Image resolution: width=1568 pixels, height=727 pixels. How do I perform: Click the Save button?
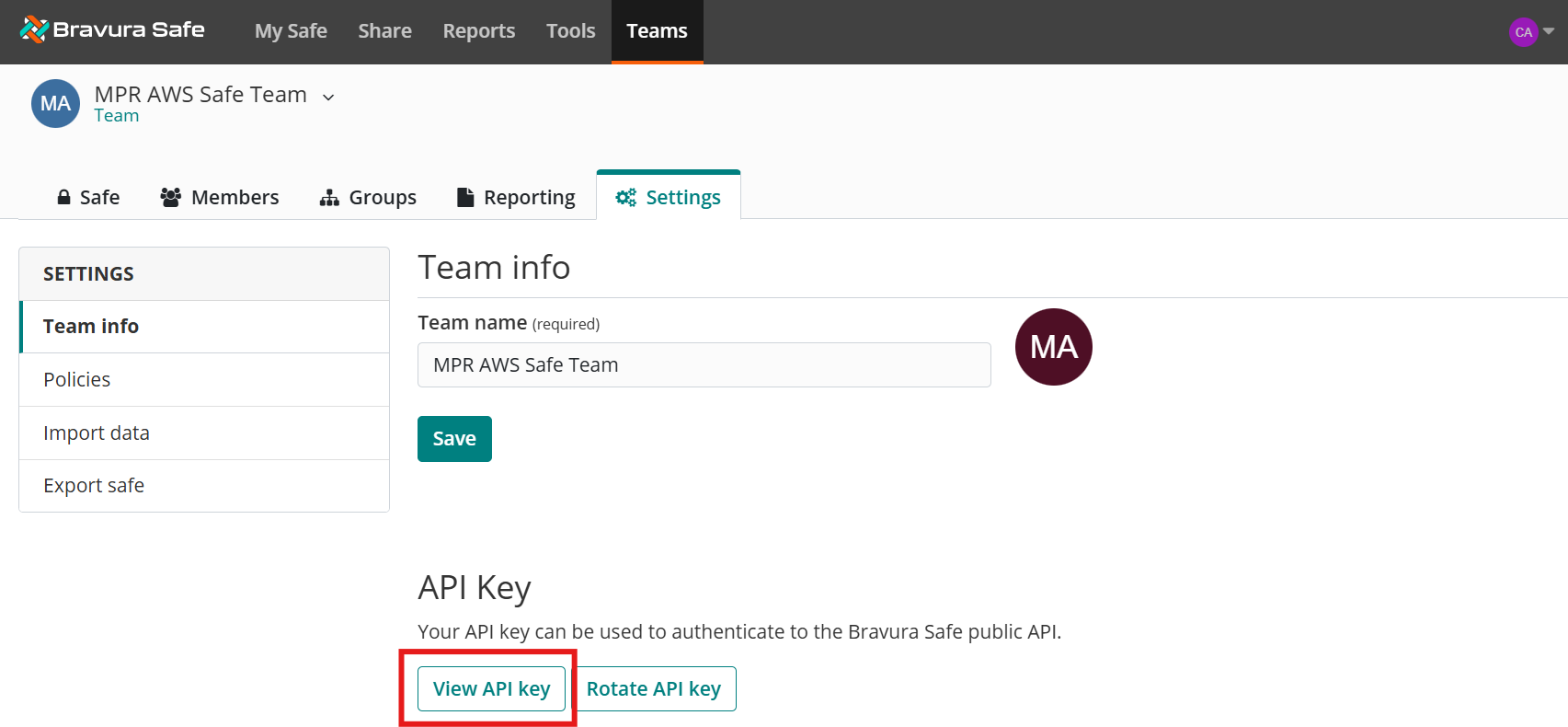454,439
